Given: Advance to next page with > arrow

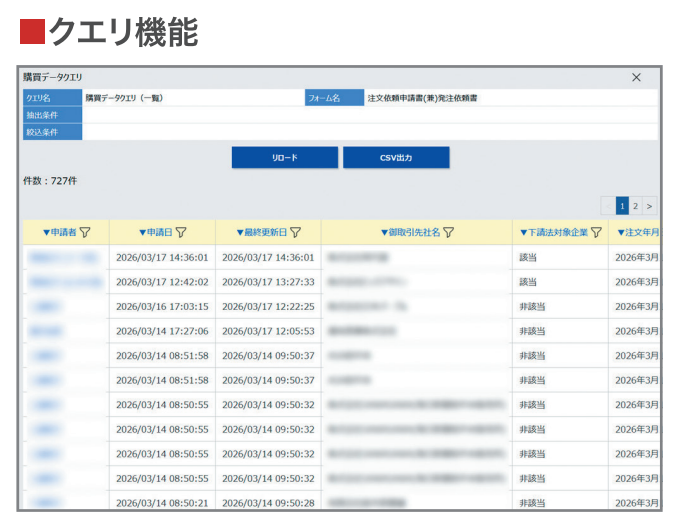Looking at the screenshot, I should coord(649,206).
